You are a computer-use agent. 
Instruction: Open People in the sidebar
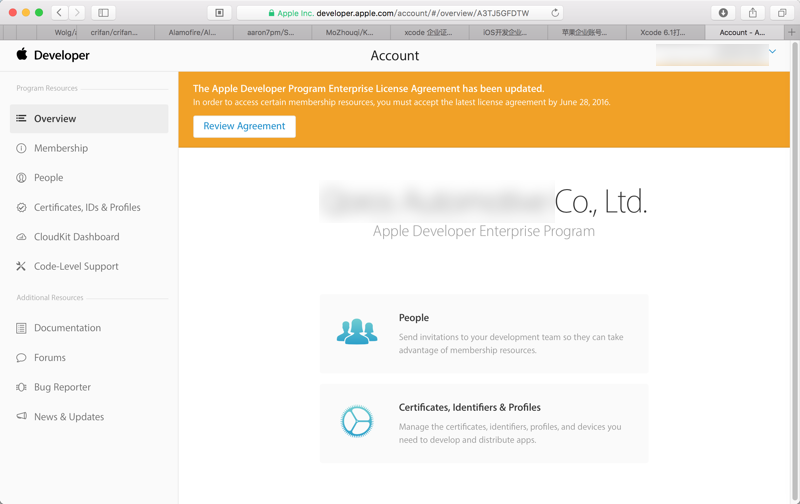click(x=48, y=178)
